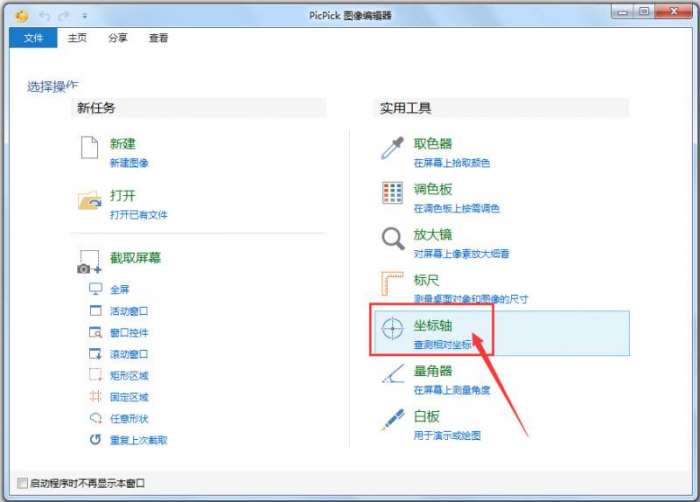Click the 滚动窗口 capture link

point(129,354)
